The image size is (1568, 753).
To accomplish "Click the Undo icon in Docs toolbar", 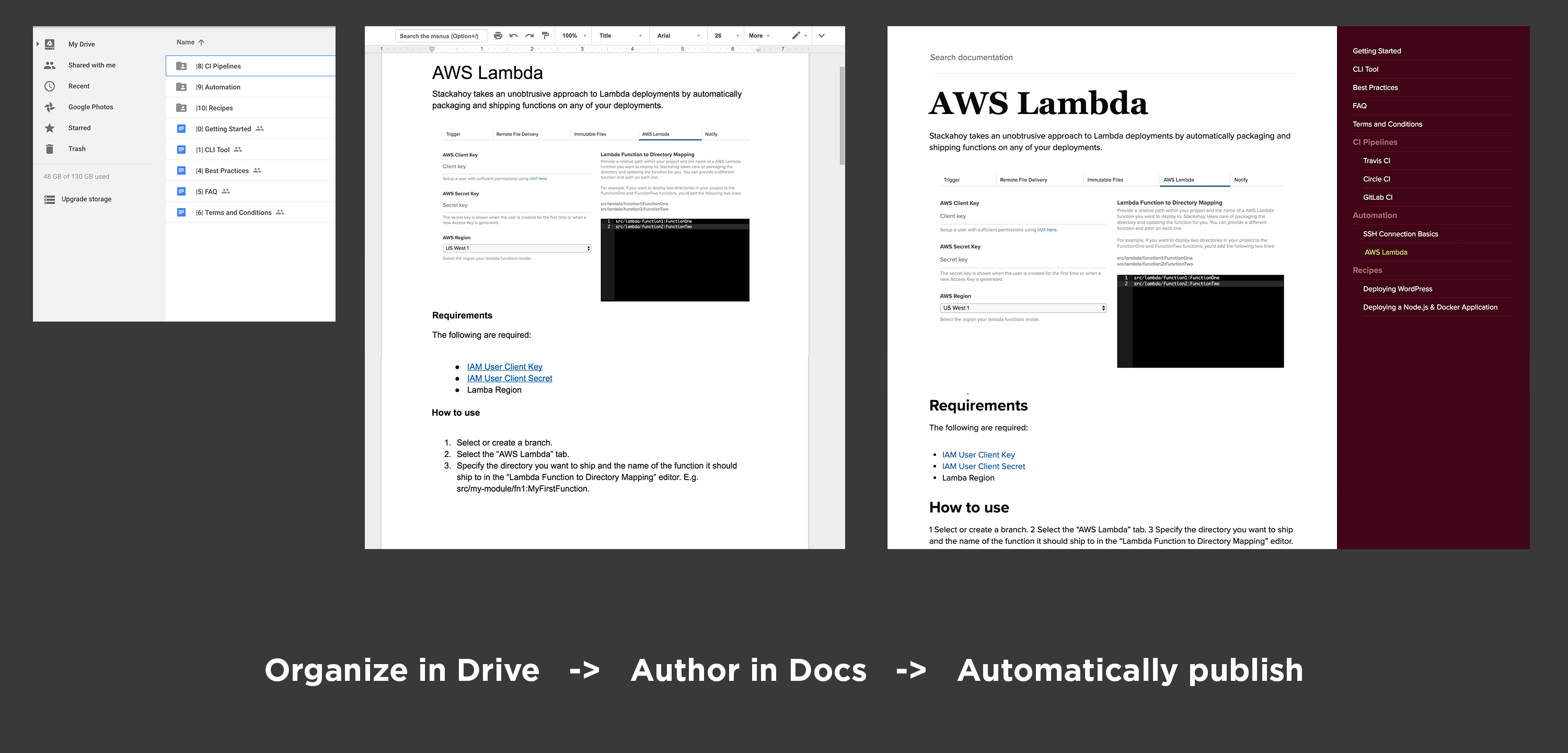I will pos(514,36).
